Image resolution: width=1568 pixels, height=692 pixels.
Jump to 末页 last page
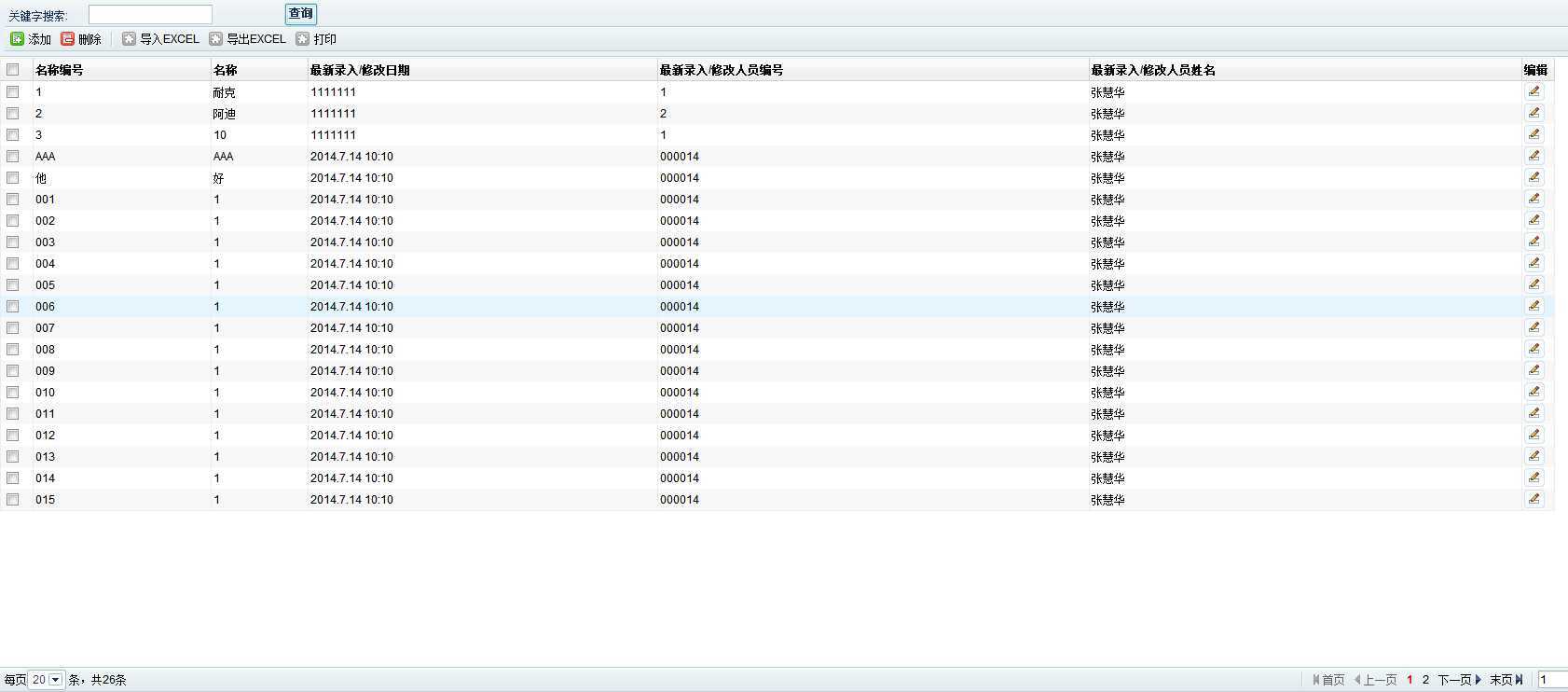coord(1506,680)
